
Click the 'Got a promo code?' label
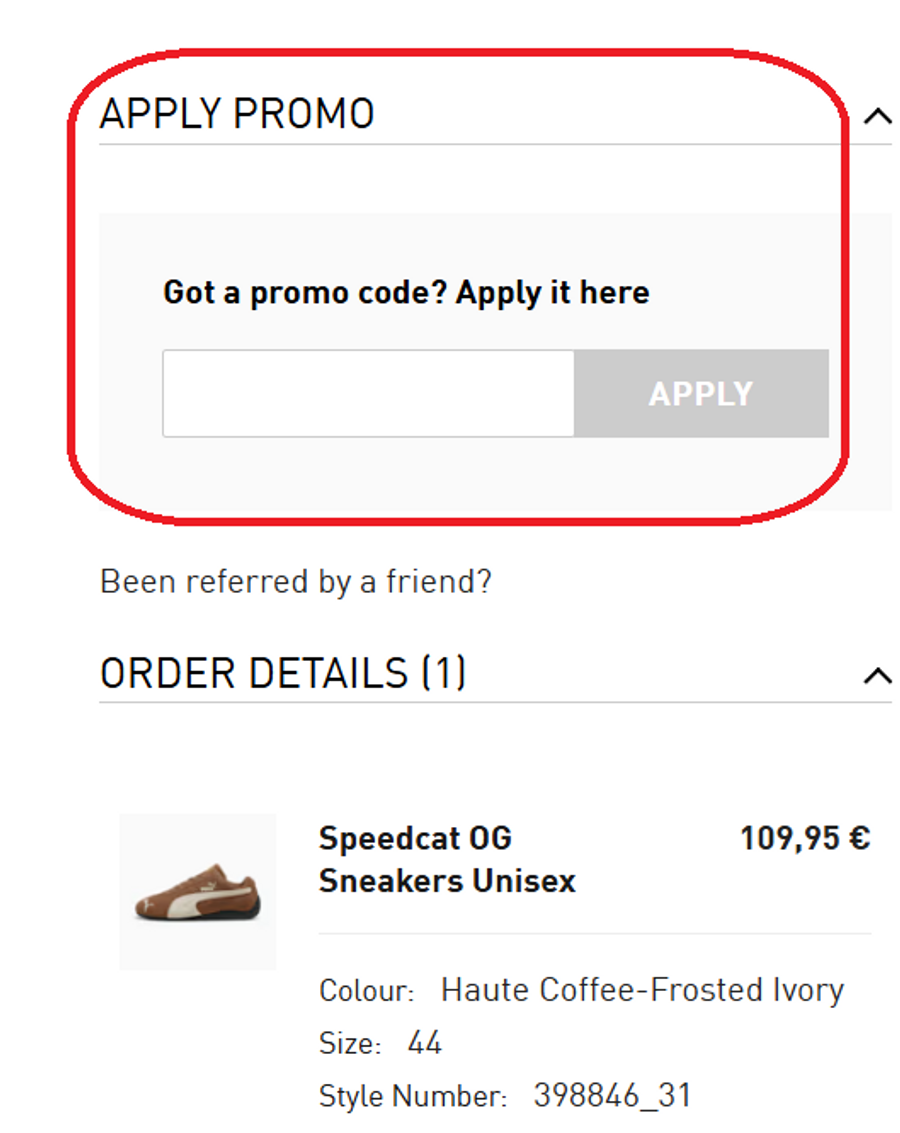(406, 293)
